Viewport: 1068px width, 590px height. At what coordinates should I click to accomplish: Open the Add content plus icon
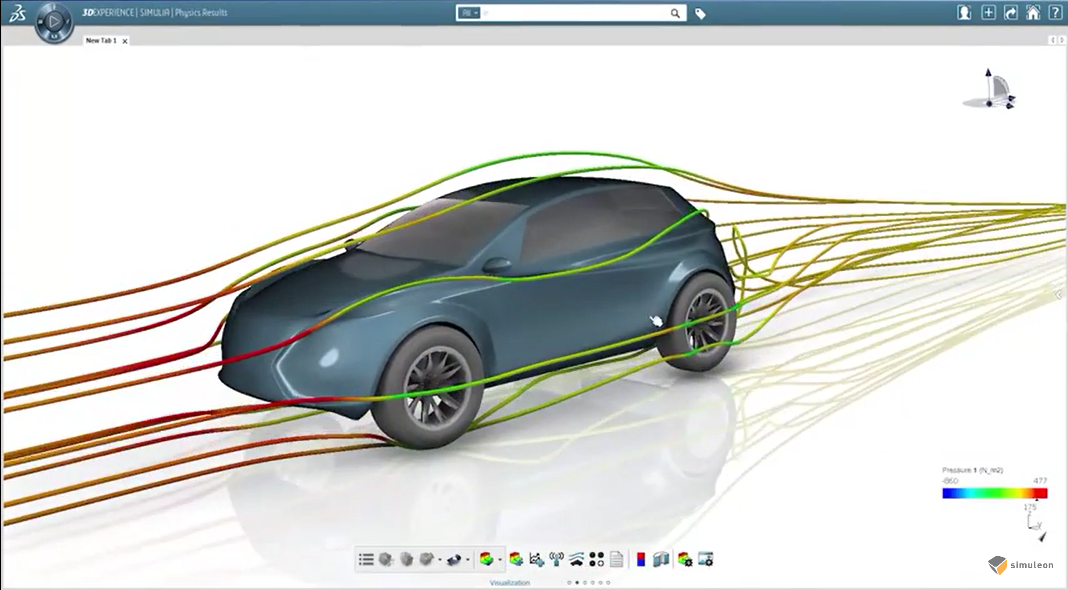(x=989, y=13)
